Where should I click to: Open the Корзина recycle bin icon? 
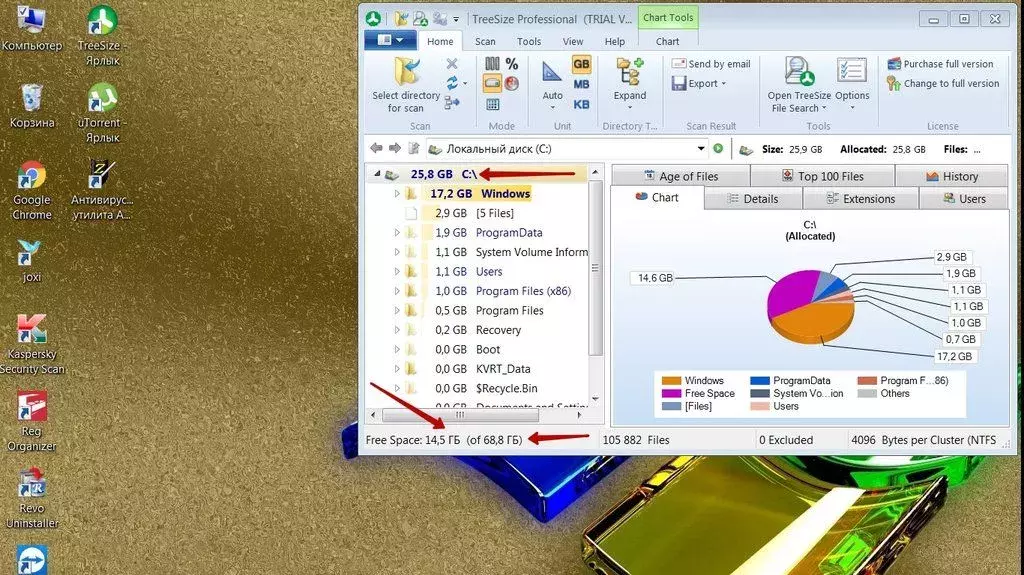31,106
